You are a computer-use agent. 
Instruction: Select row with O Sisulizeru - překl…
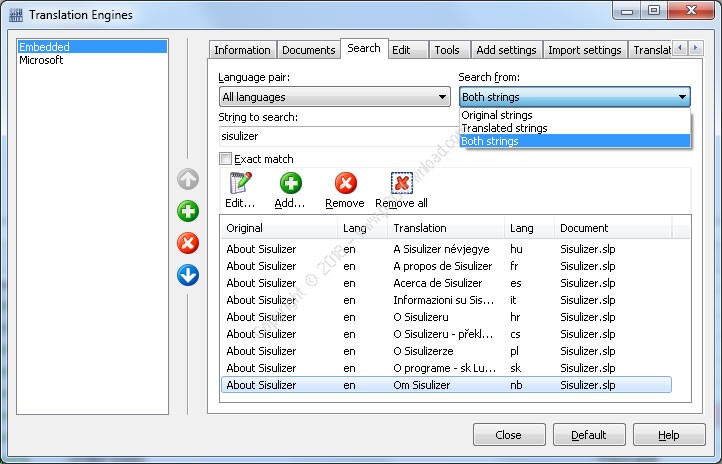[446, 334]
